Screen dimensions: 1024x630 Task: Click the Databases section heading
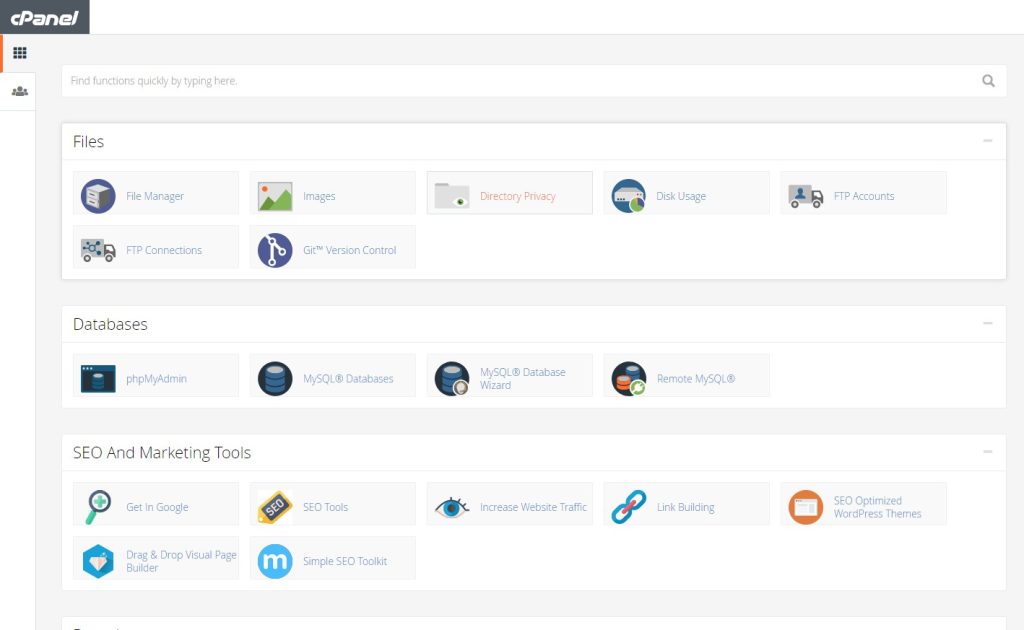[x=110, y=324]
